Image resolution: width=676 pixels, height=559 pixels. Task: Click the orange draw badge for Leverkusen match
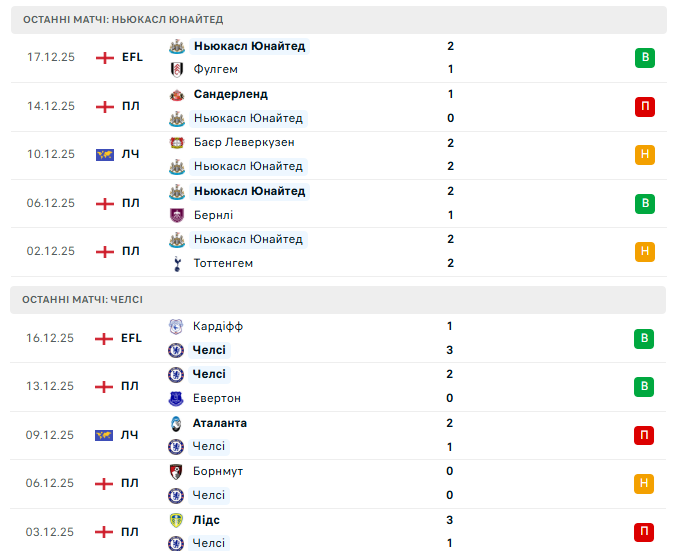[x=645, y=155]
